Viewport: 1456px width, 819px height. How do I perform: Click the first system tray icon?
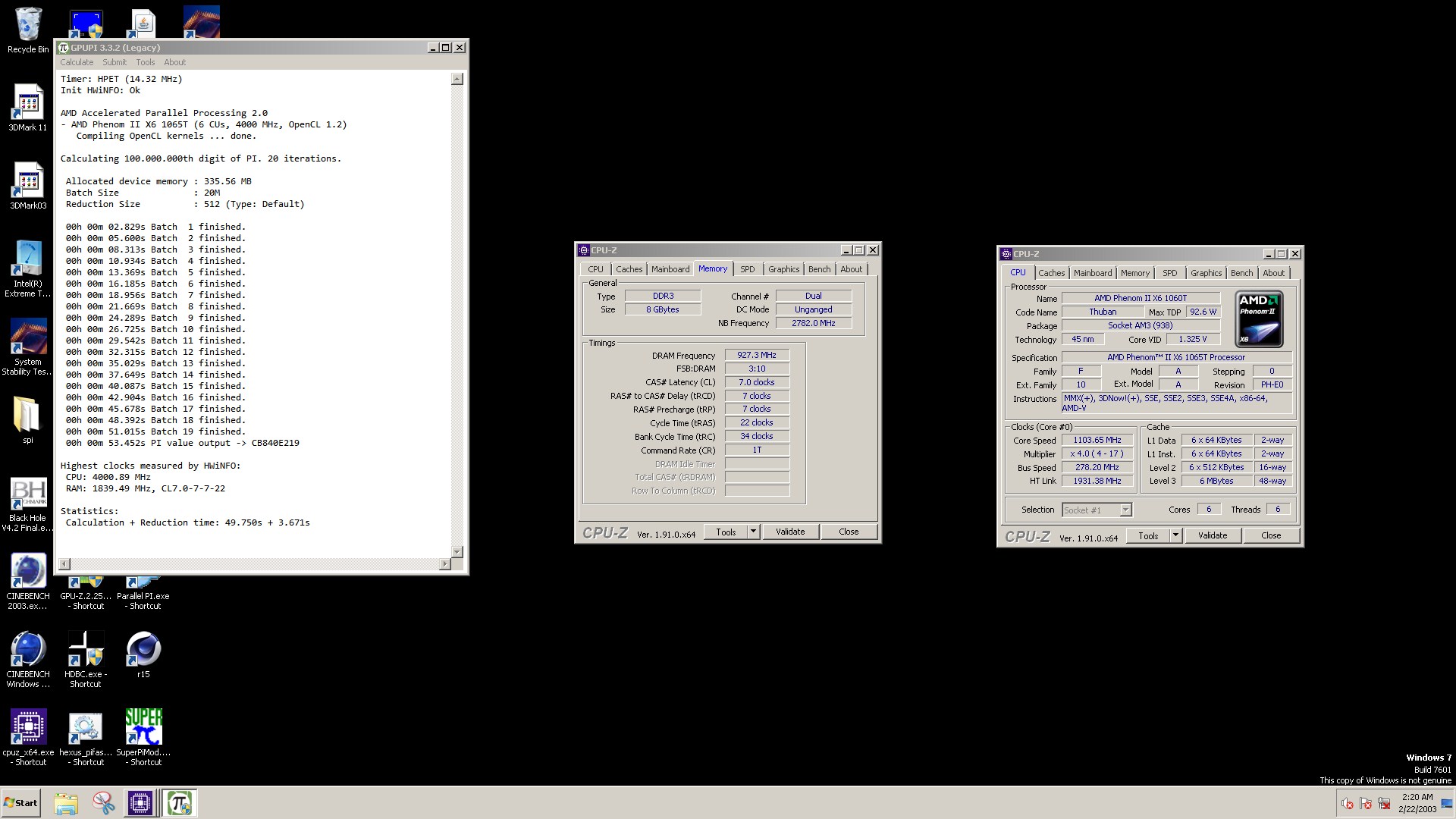(x=1348, y=804)
